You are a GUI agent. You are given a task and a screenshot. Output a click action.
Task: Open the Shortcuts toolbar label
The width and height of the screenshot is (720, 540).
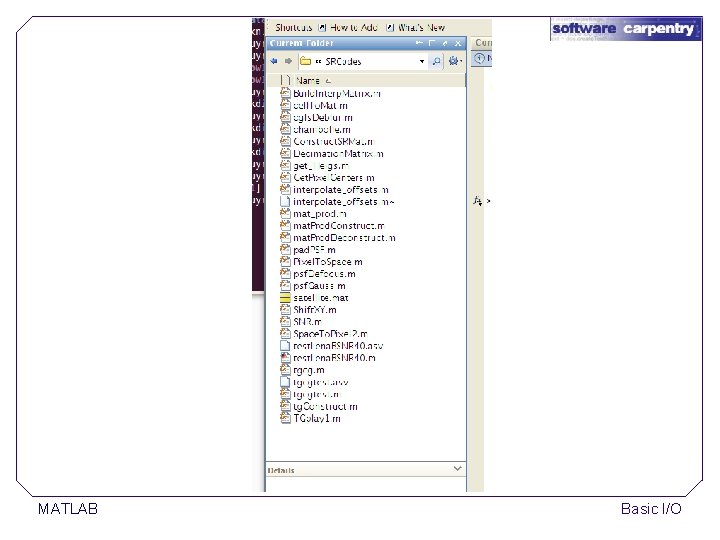click(x=293, y=28)
